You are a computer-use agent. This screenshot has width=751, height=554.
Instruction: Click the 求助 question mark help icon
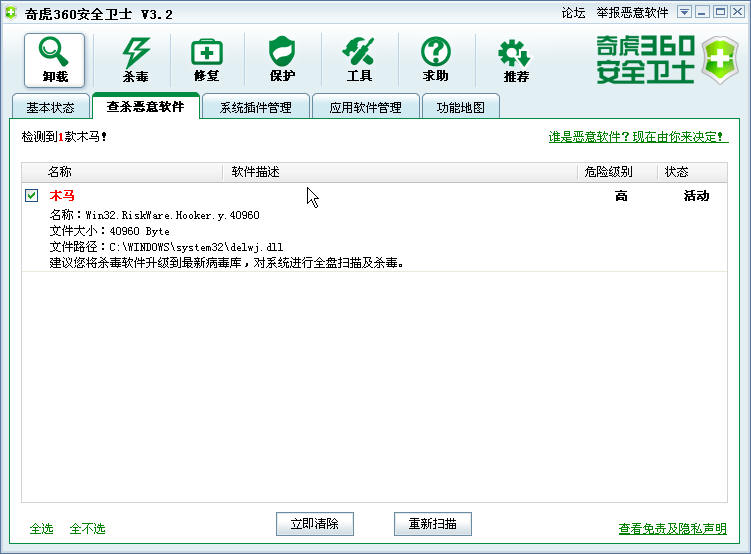pos(435,60)
